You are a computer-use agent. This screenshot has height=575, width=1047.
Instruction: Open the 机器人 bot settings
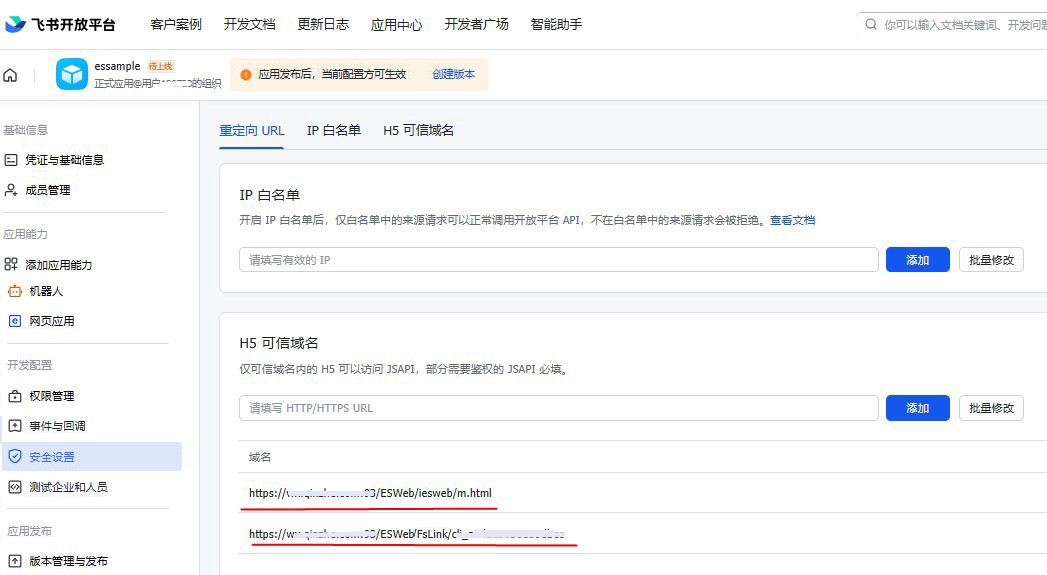pyautogui.click(x=46, y=291)
